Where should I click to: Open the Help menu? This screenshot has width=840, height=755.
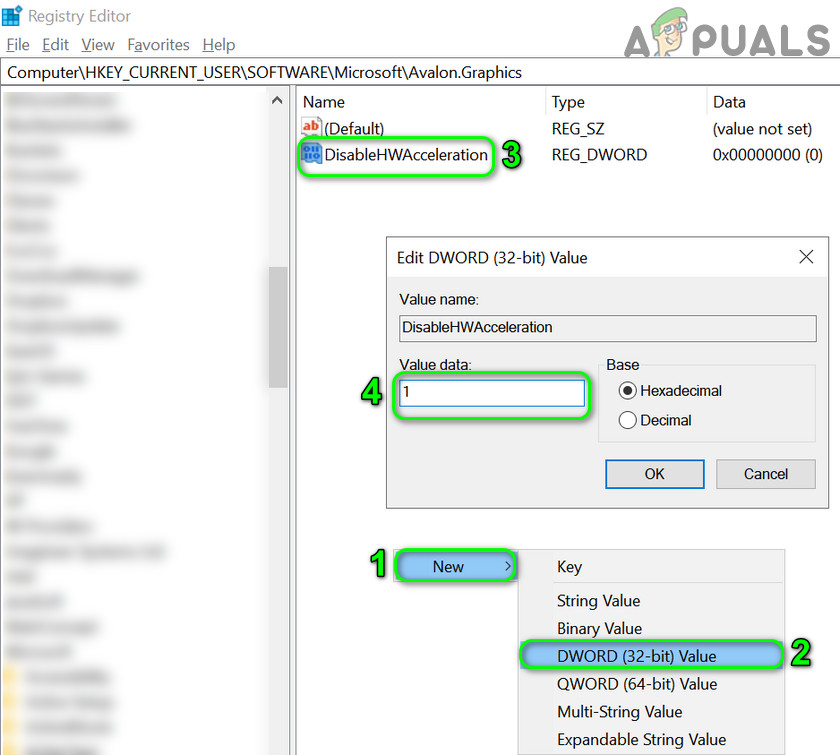coord(219,44)
